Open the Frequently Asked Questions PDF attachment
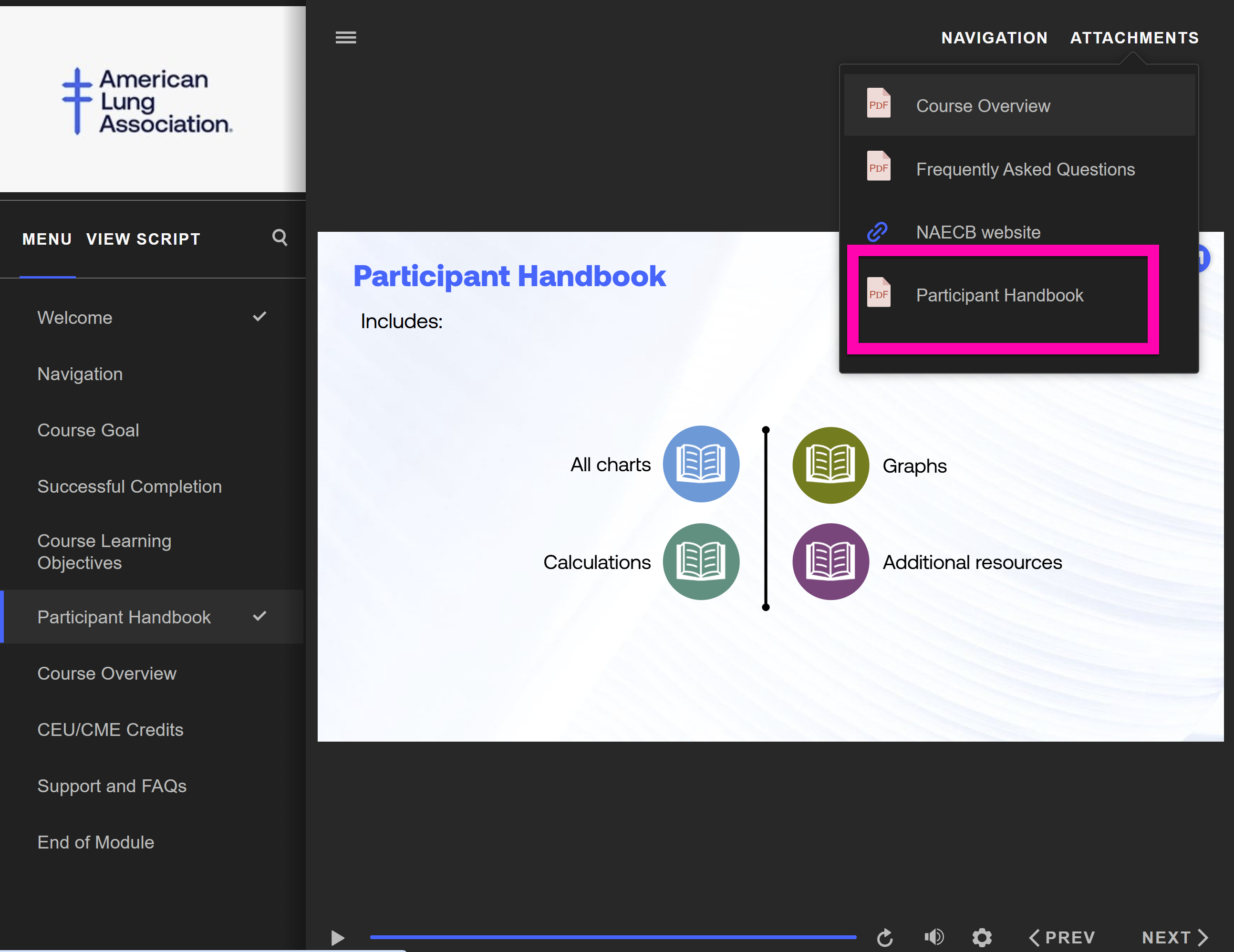 [x=1025, y=169]
